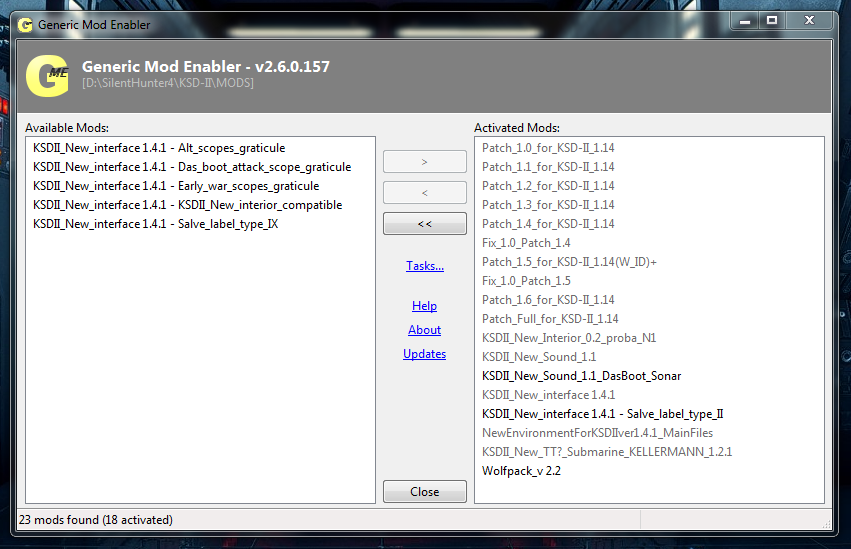Close window using title bar X

click(809, 21)
